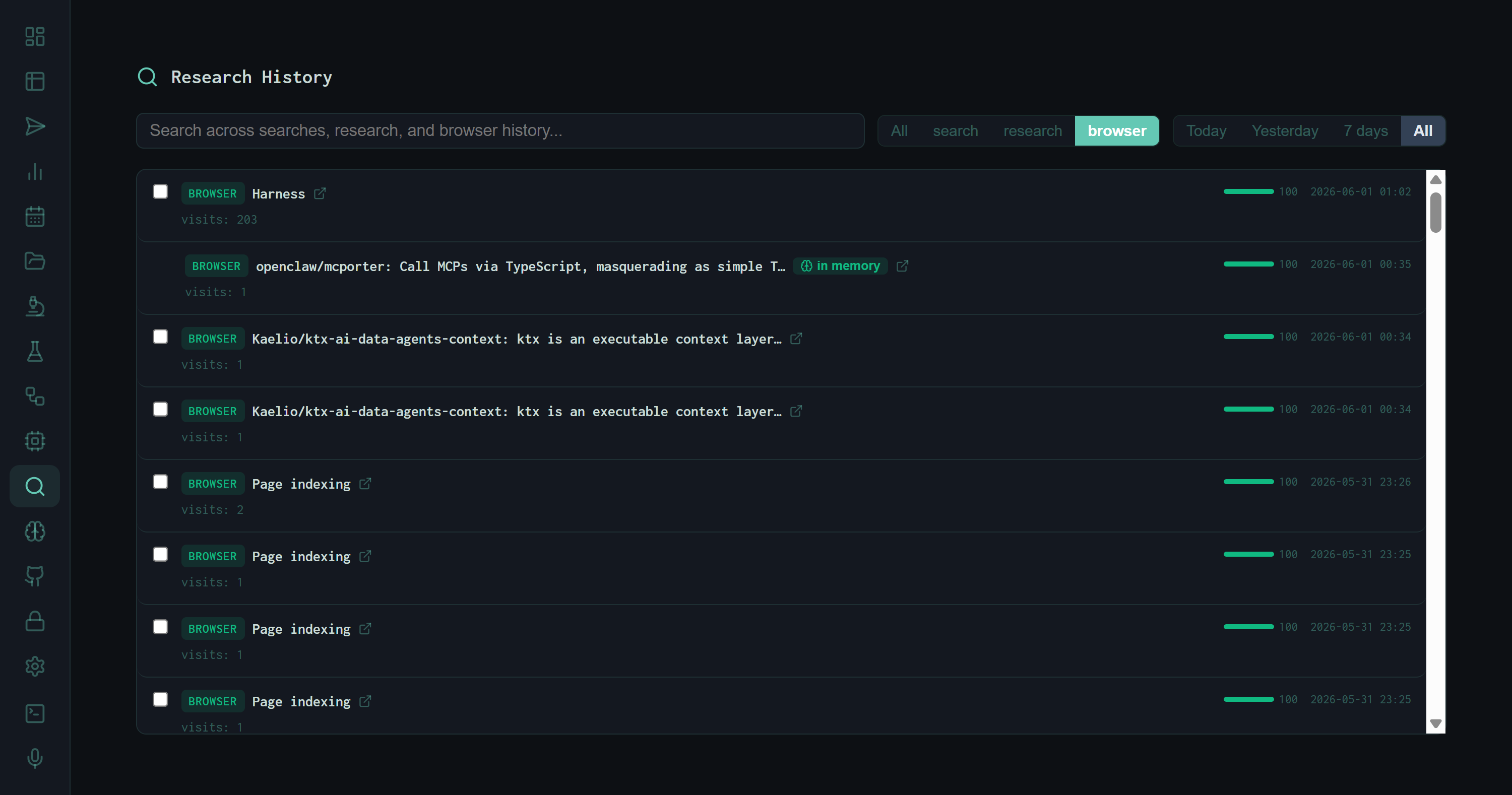Open the paper plane send icon
1512x795 pixels.
tap(35, 126)
